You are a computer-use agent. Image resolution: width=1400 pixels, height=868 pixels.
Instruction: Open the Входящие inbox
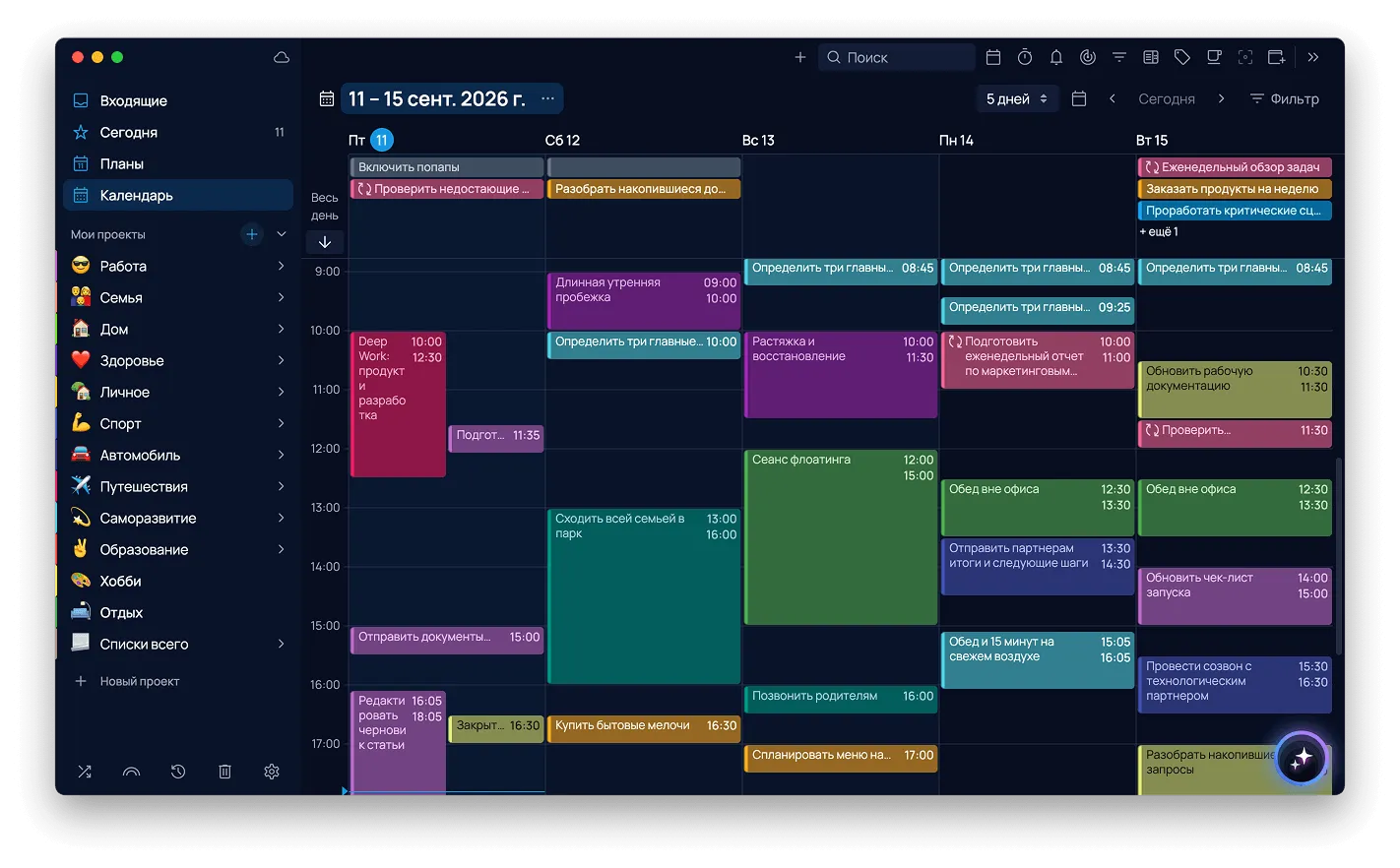click(x=178, y=100)
